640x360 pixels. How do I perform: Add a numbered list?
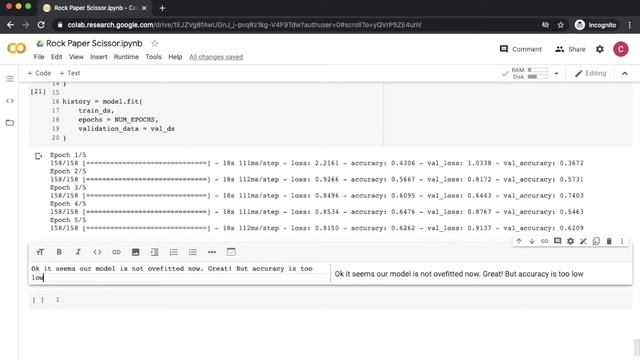point(173,252)
